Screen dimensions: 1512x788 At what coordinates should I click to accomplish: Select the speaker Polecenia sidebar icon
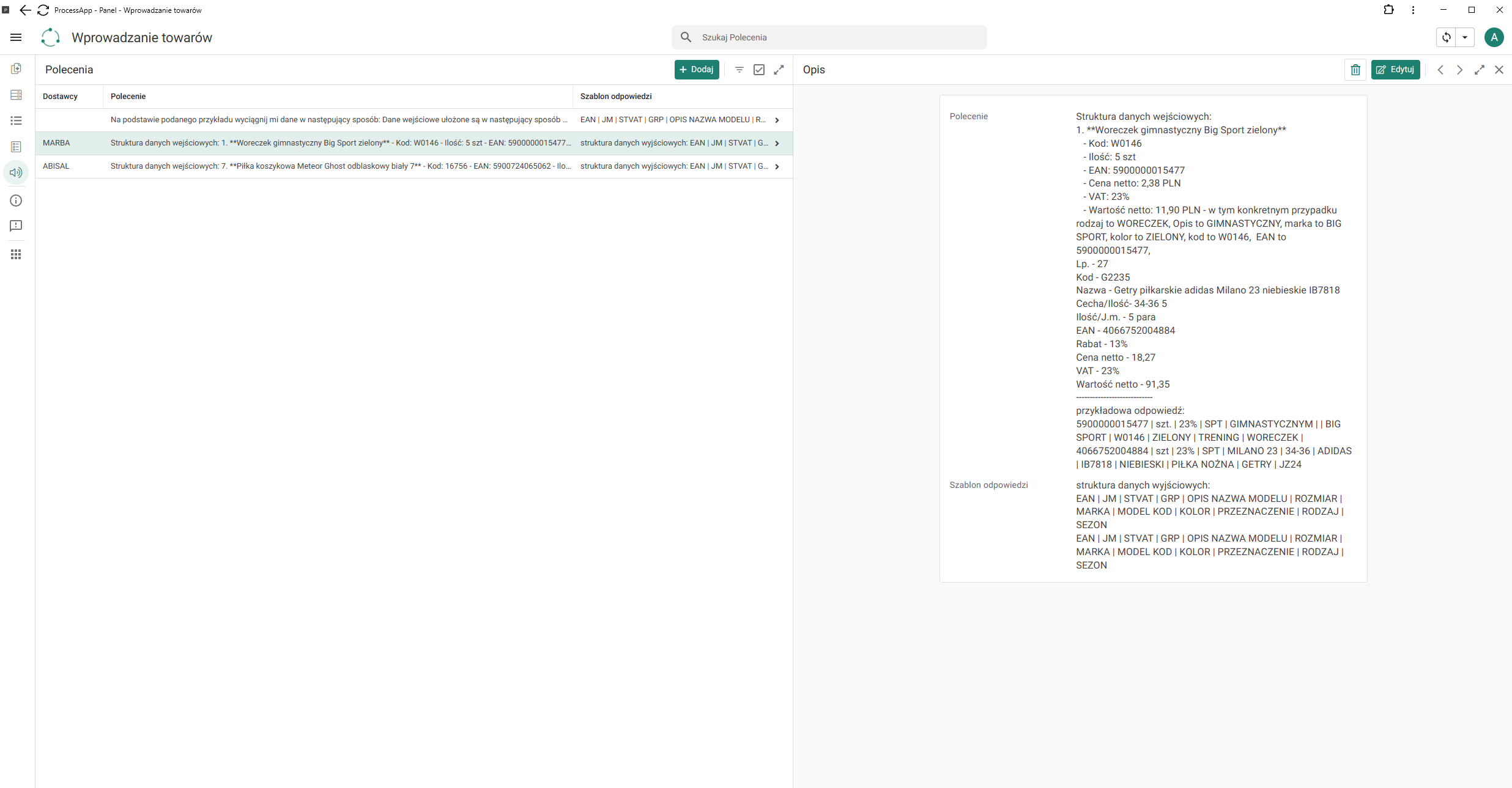point(16,173)
